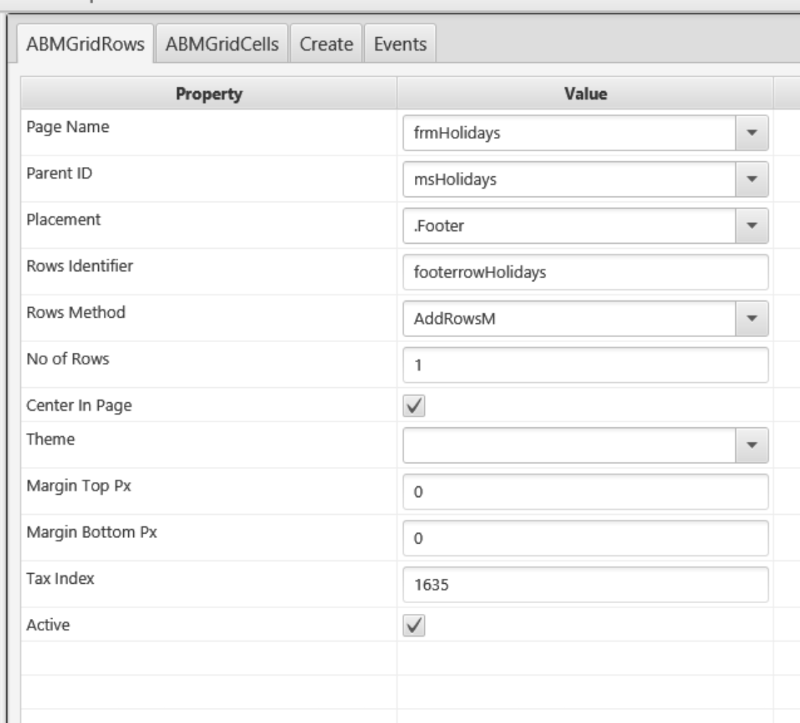Focus the No of Rows field
The height and width of the screenshot is (723, 800).
[x=585, y=364]
